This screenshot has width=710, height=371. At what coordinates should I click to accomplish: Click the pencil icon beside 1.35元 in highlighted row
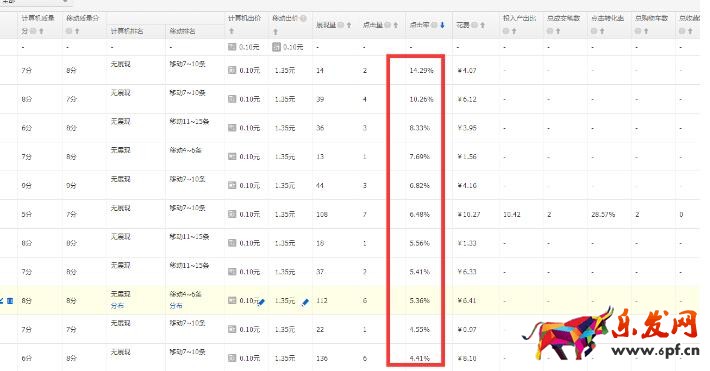(305, 302)
